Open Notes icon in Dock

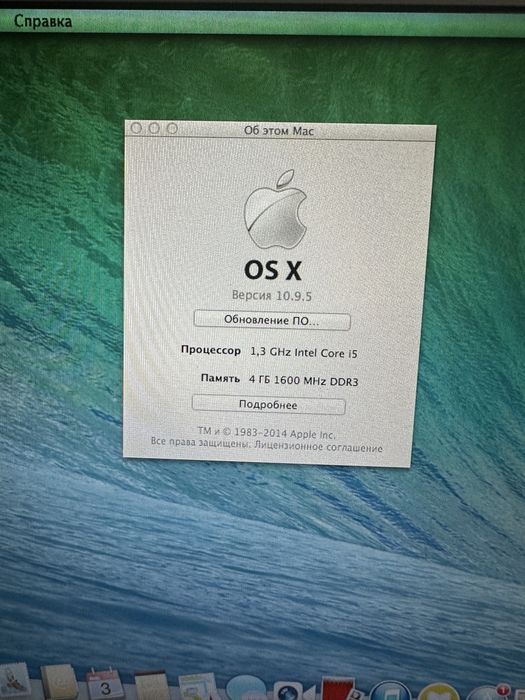click(151, 686)
